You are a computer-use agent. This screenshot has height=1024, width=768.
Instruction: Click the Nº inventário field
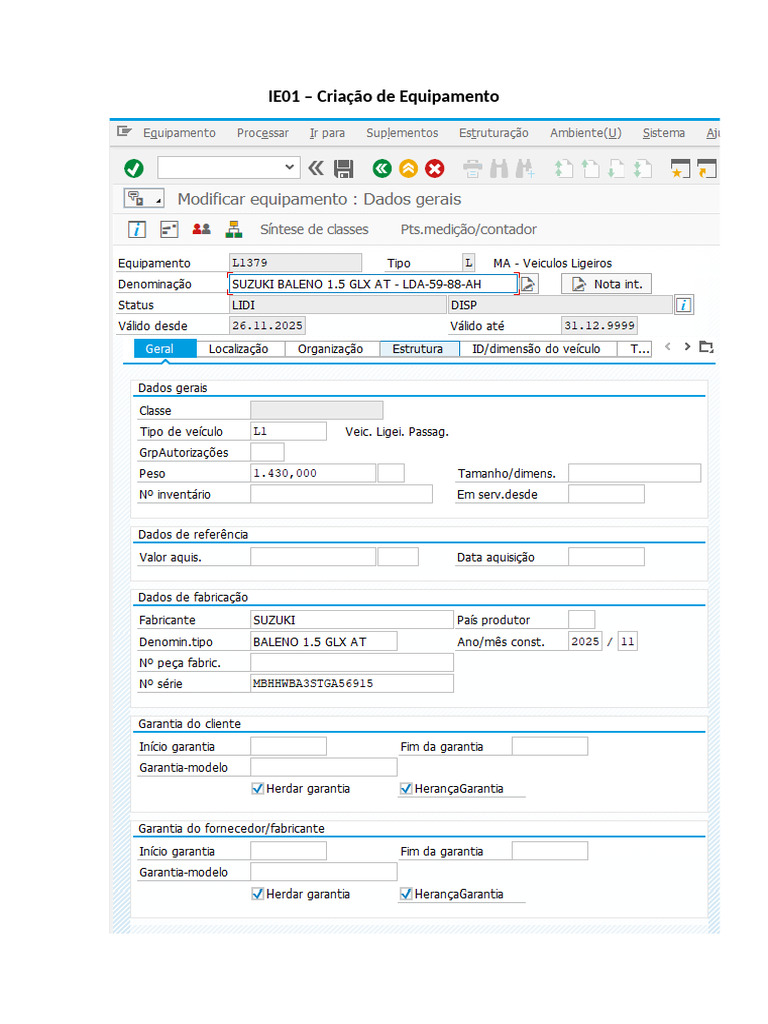(342, 494)
